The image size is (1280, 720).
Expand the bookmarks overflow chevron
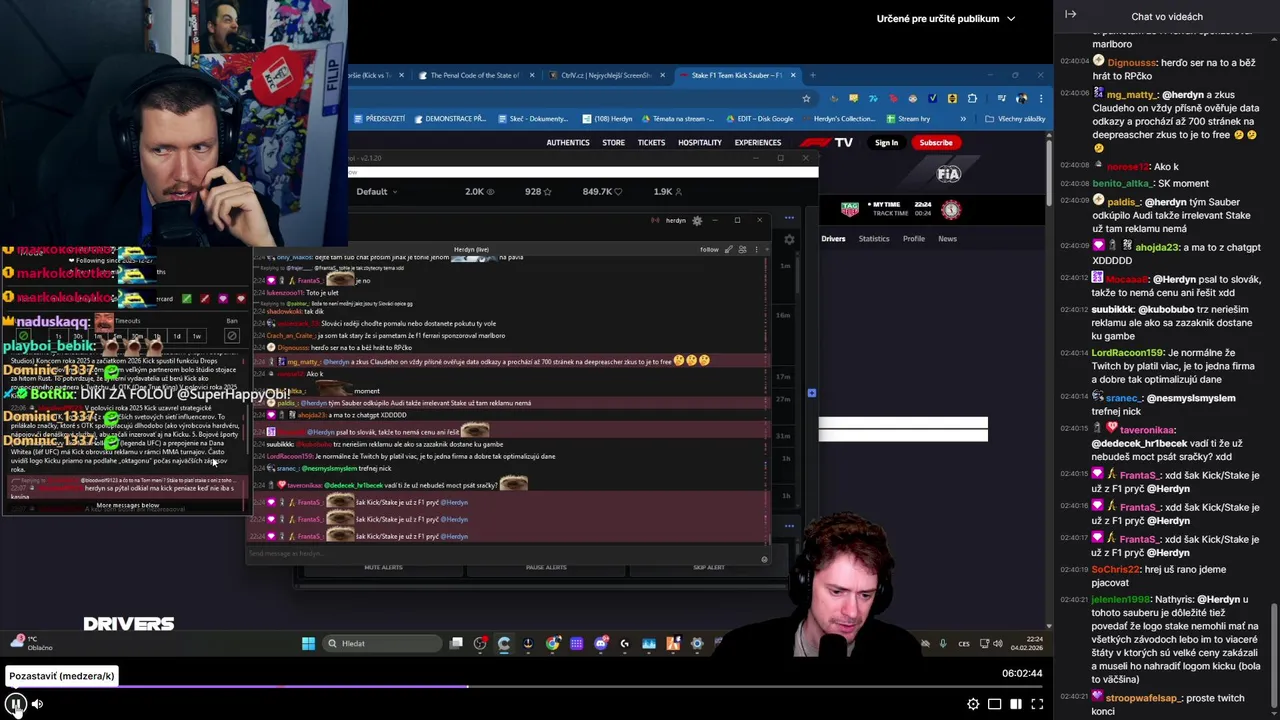tap(963, 118)
